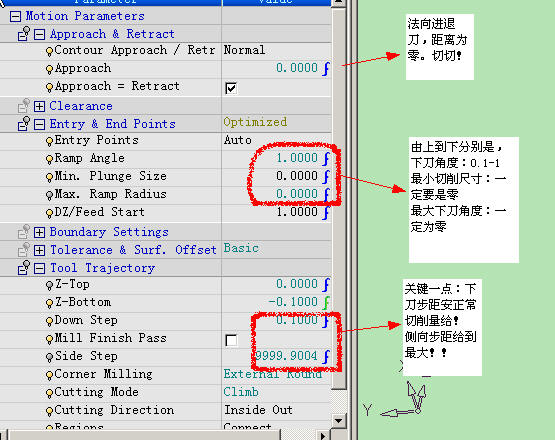Screen dimensions: 555x440
Task: Expand the Clearance section
Action: [39, 106]
